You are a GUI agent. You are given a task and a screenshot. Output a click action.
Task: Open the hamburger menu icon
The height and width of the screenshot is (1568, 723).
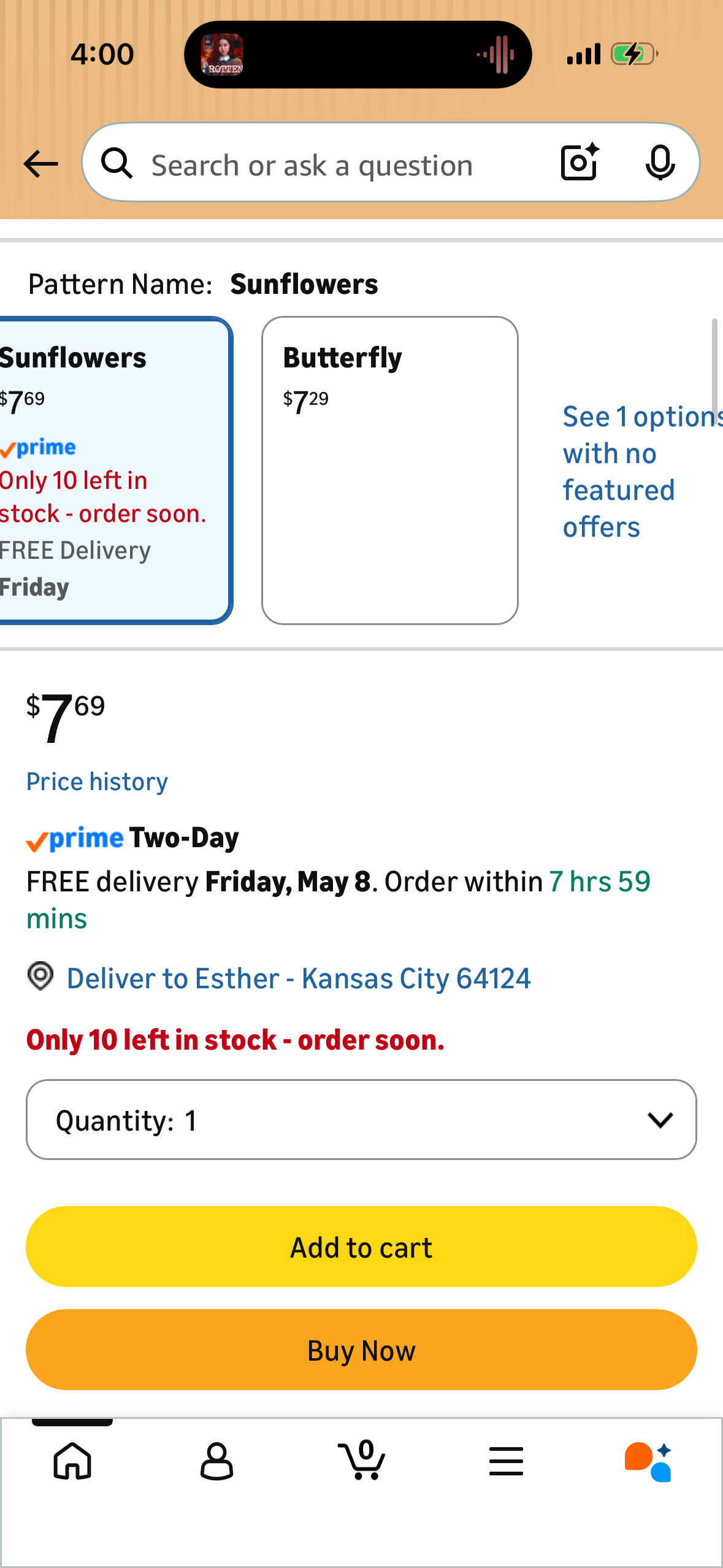(x=506, y=1461)
